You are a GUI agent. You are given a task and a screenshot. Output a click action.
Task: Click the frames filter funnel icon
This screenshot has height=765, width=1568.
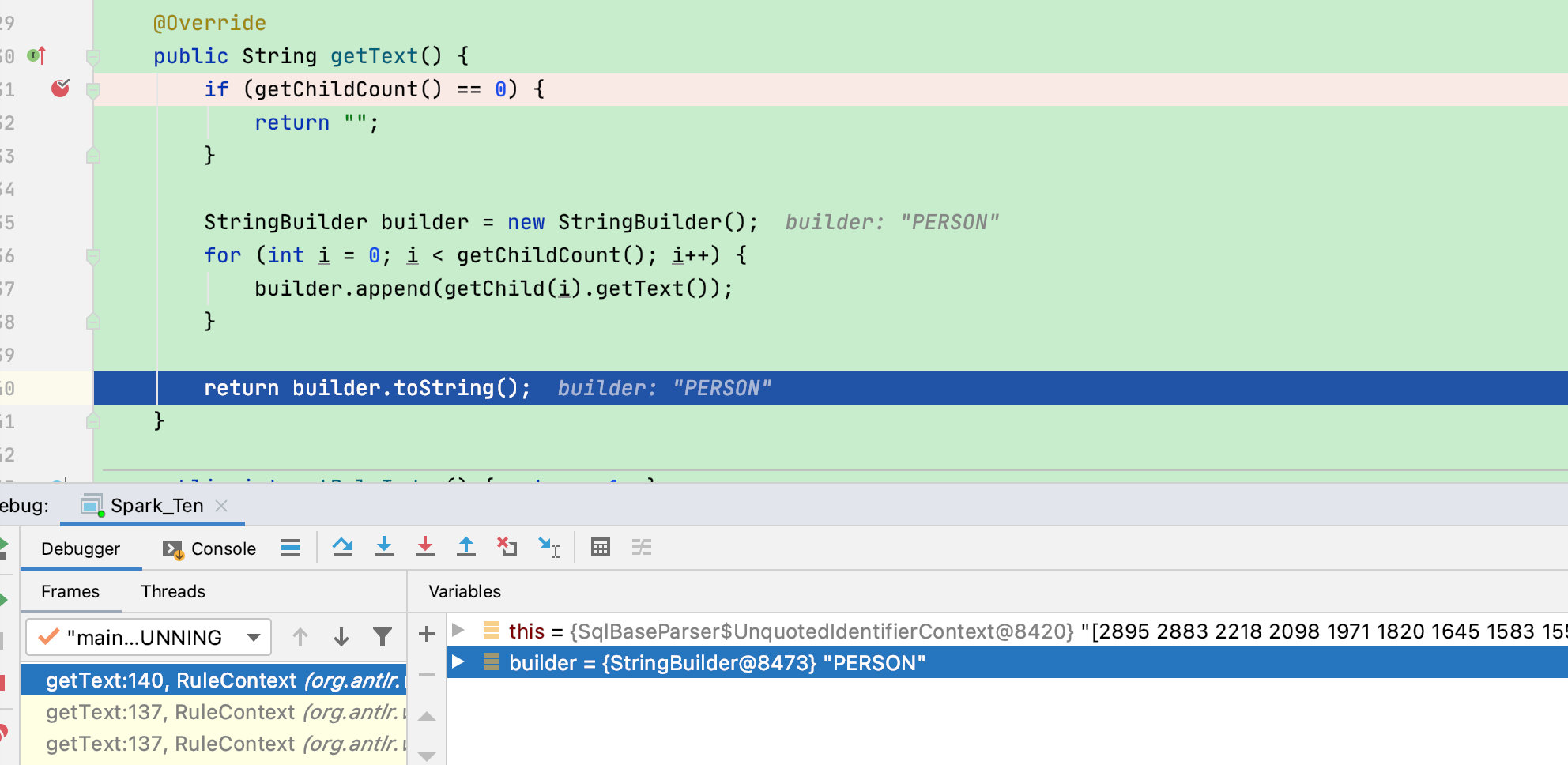click(383, 637)
